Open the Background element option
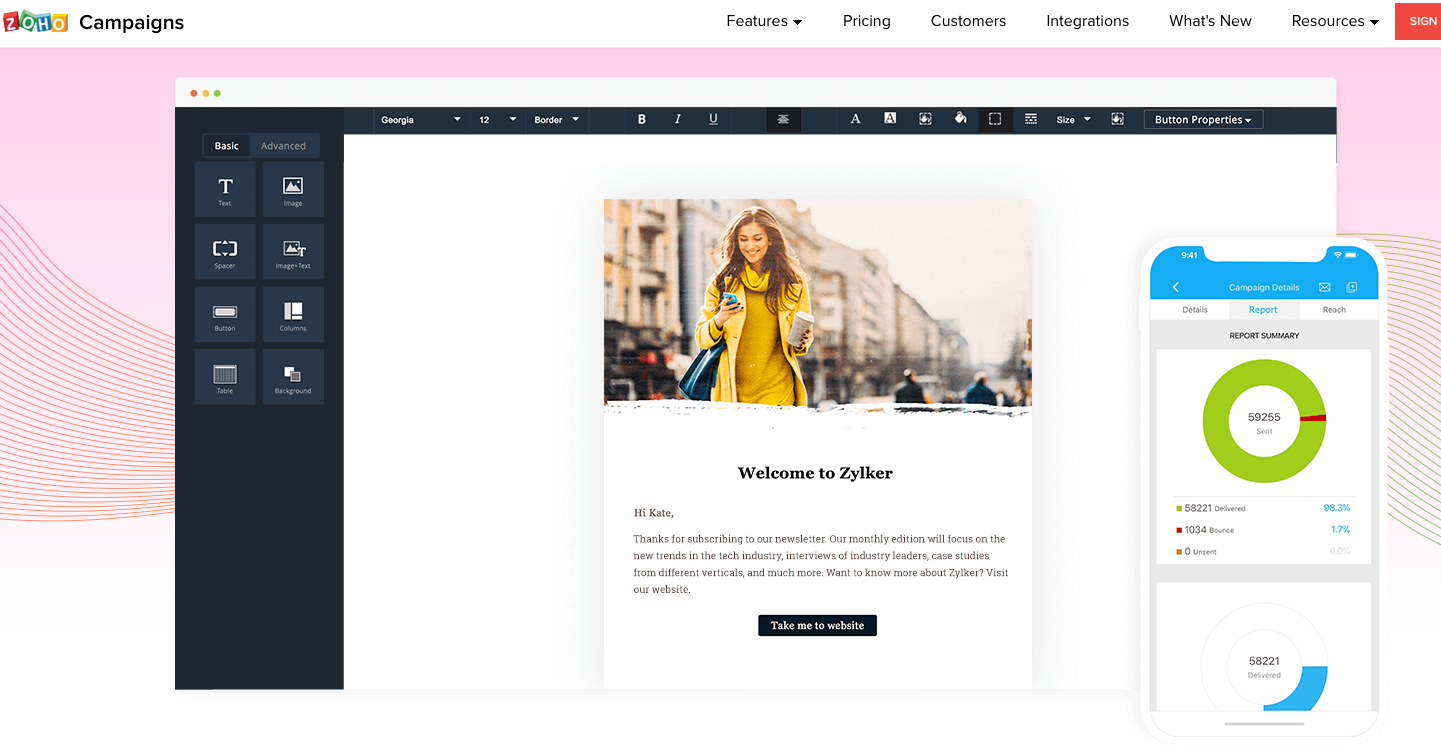This screenshot has width=1441, height=755. click(293, 376)
